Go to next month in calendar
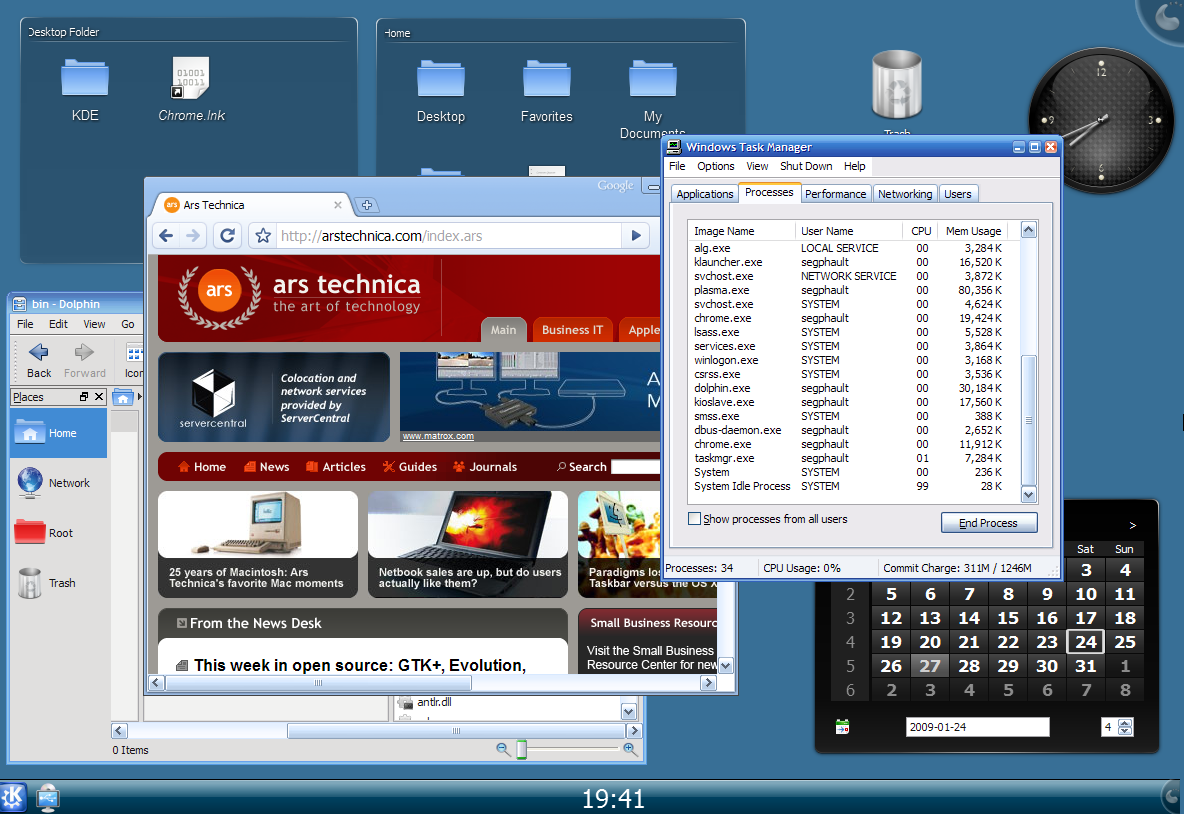The image size is (1184, 814). [1132, 526]
